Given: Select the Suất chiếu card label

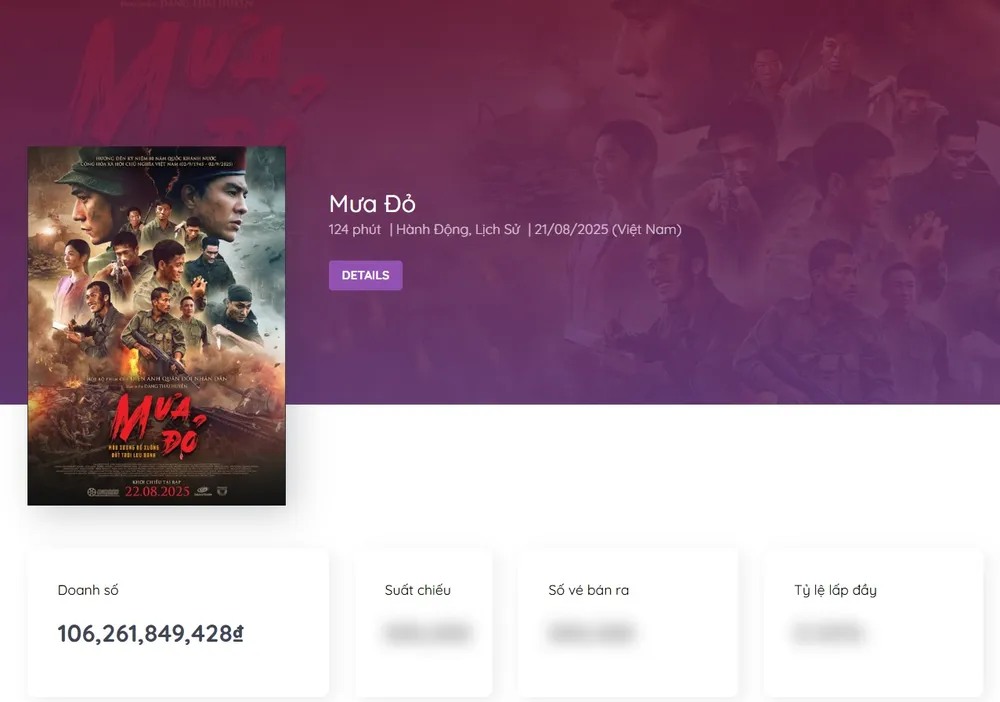Looking at the screenshot, I should (x=418, y=590).
